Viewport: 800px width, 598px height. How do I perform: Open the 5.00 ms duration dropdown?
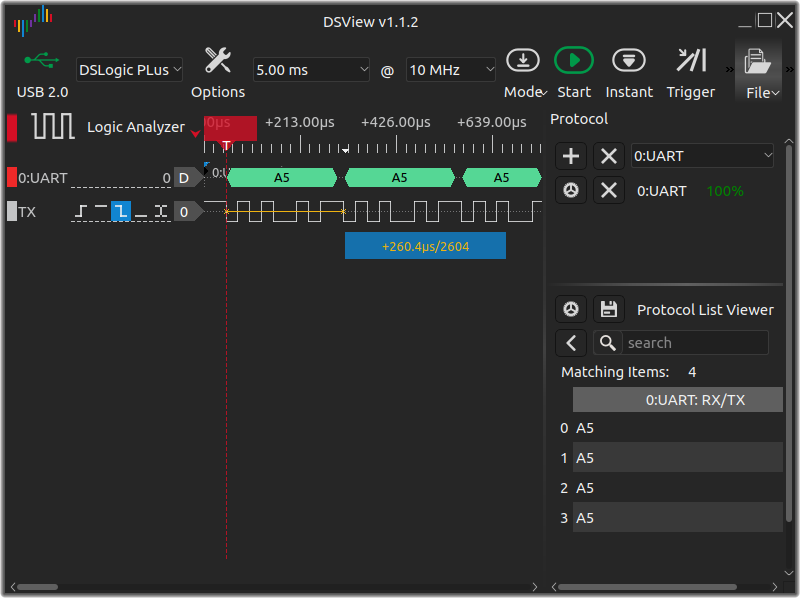pyautogui.click(x=311, y=69)
